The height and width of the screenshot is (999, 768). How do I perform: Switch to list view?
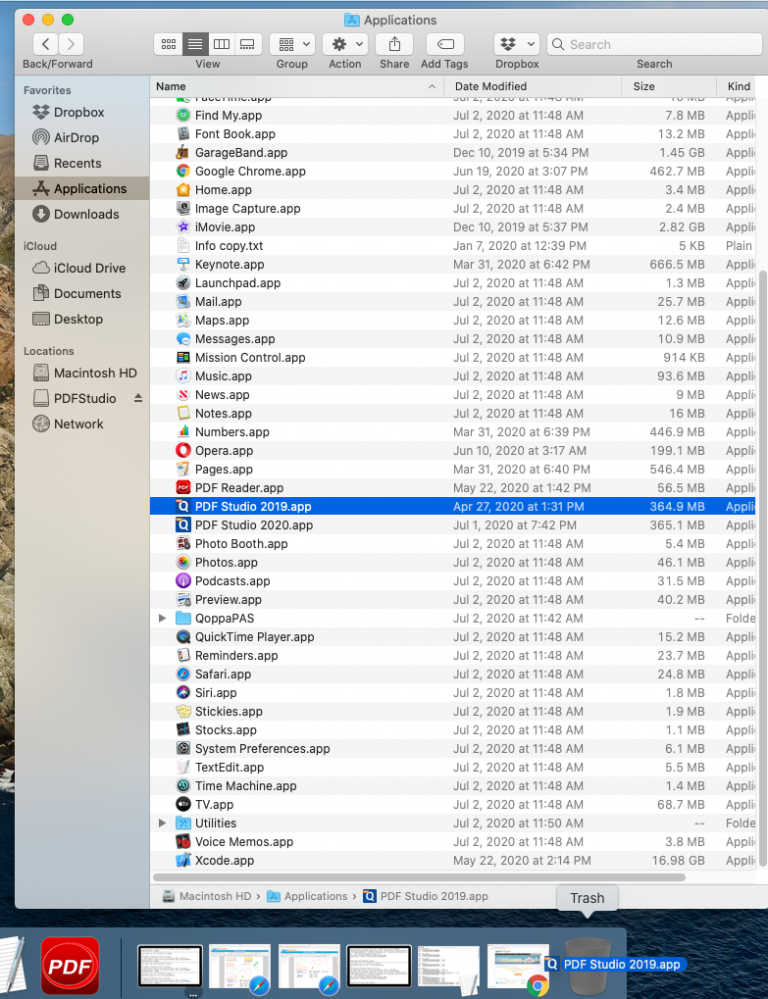click(195, 44)
